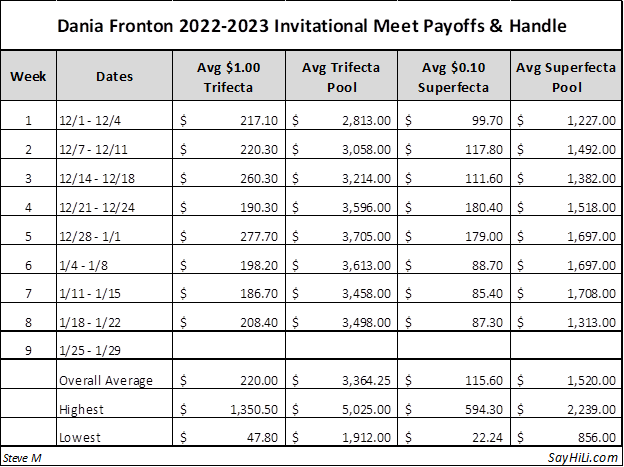Click the Week column header
624x467 pixels.
[x=28, y=76]
